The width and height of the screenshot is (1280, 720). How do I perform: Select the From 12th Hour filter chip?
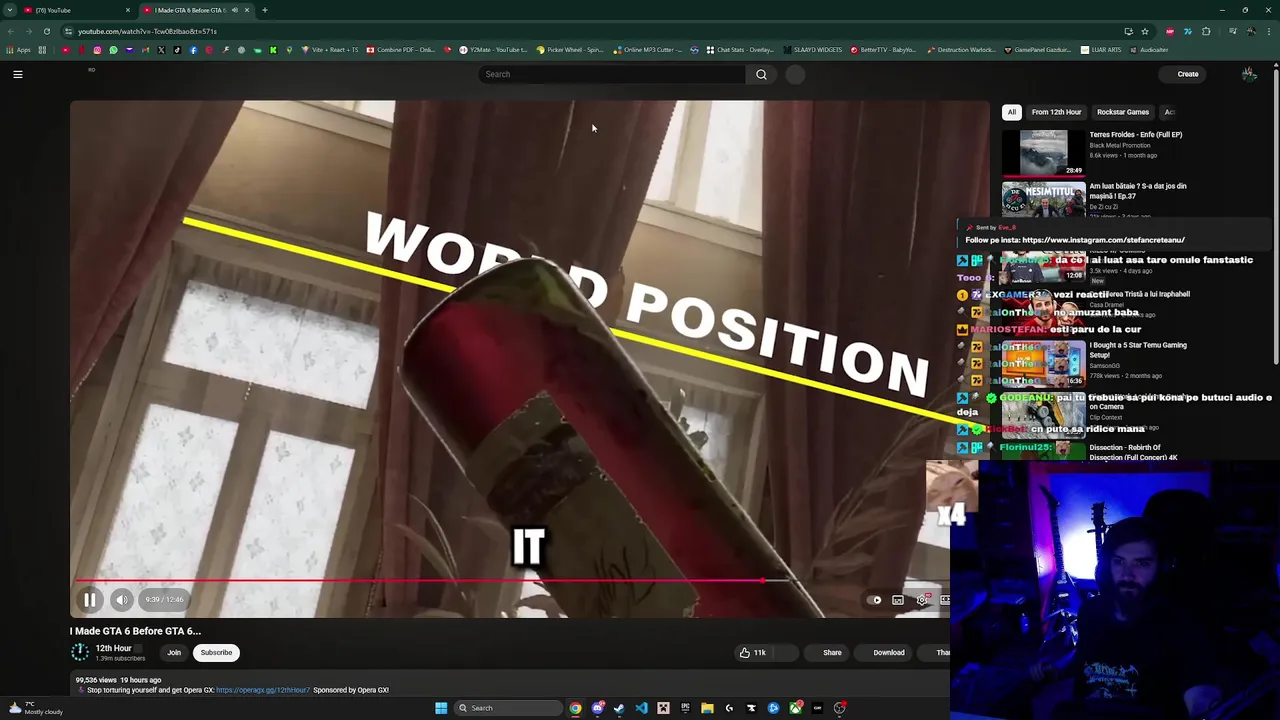click(1056, 112)
